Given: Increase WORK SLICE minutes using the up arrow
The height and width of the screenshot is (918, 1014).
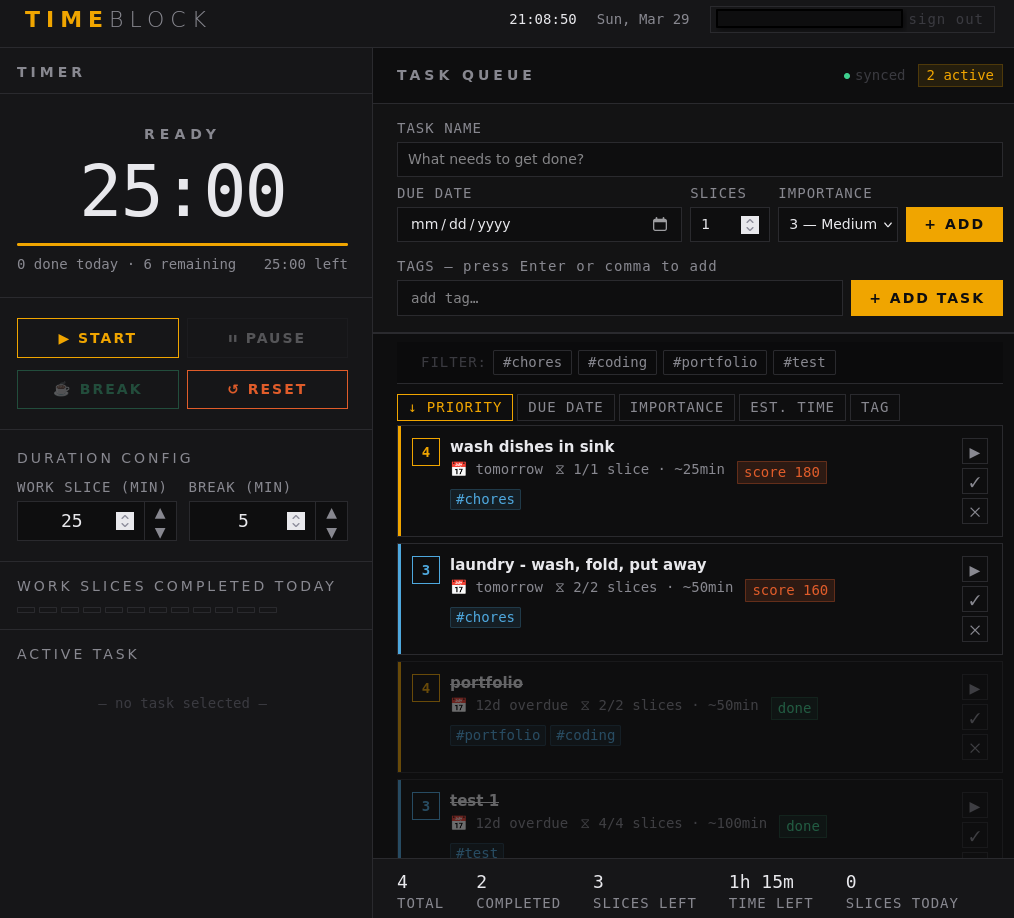Looking at the screenshot, I should point(160,512).
